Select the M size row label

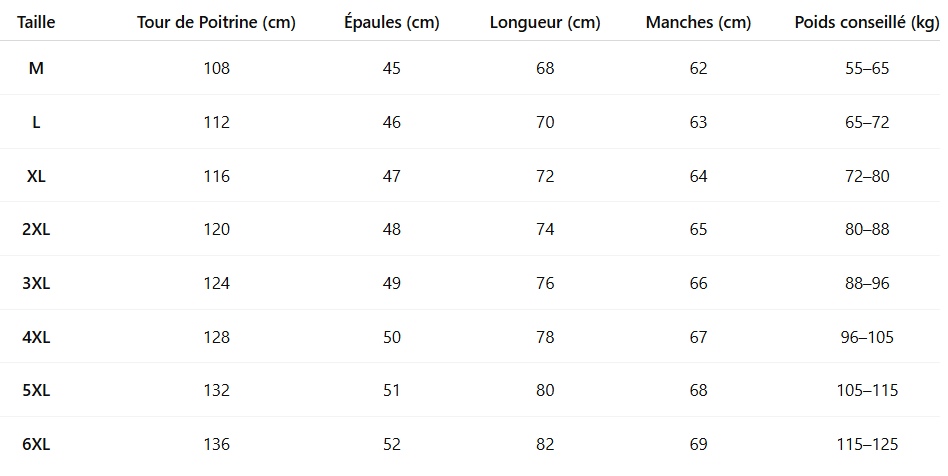(x=36, y=69)
